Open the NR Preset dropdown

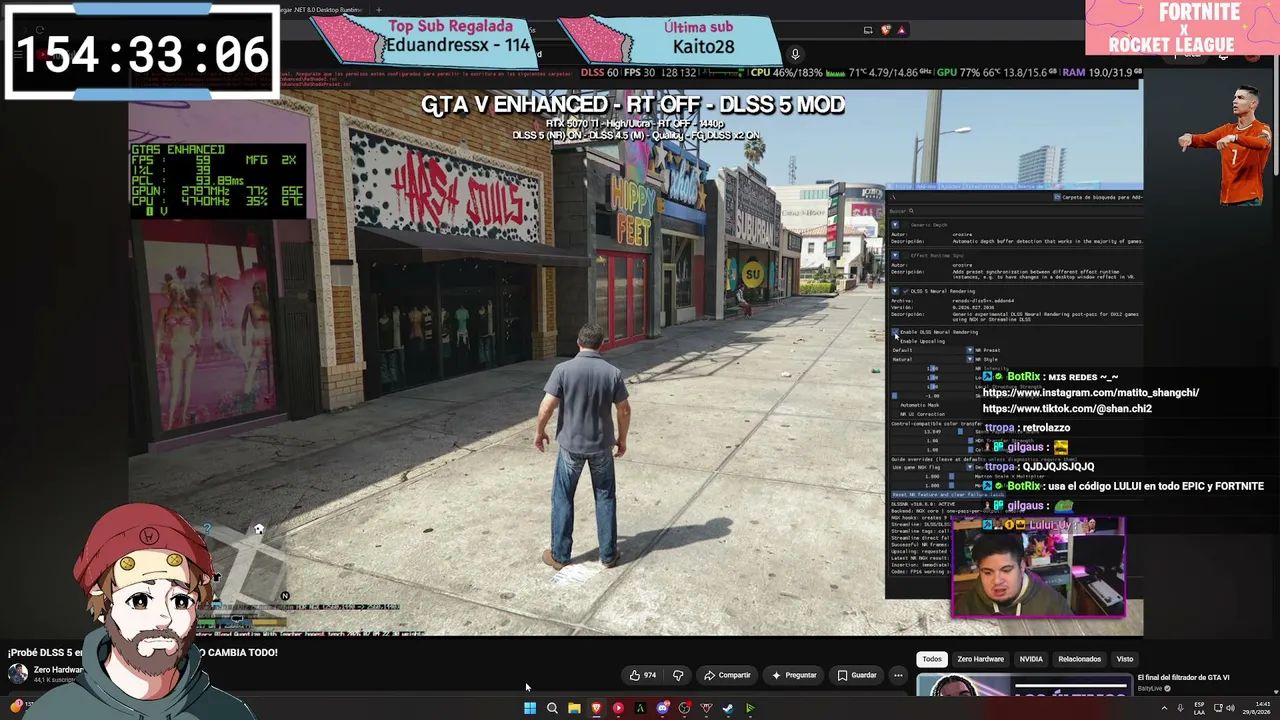pyautogui.click(x=931, y=350)
